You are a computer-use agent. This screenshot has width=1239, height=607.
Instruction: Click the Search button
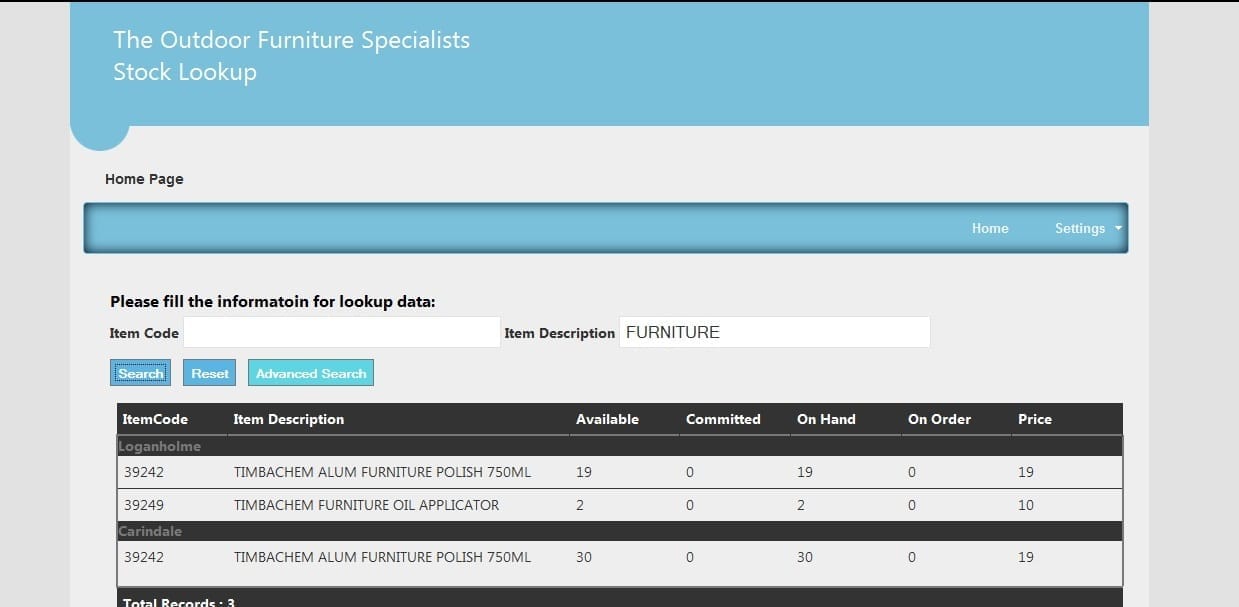[x=140, y=373]
